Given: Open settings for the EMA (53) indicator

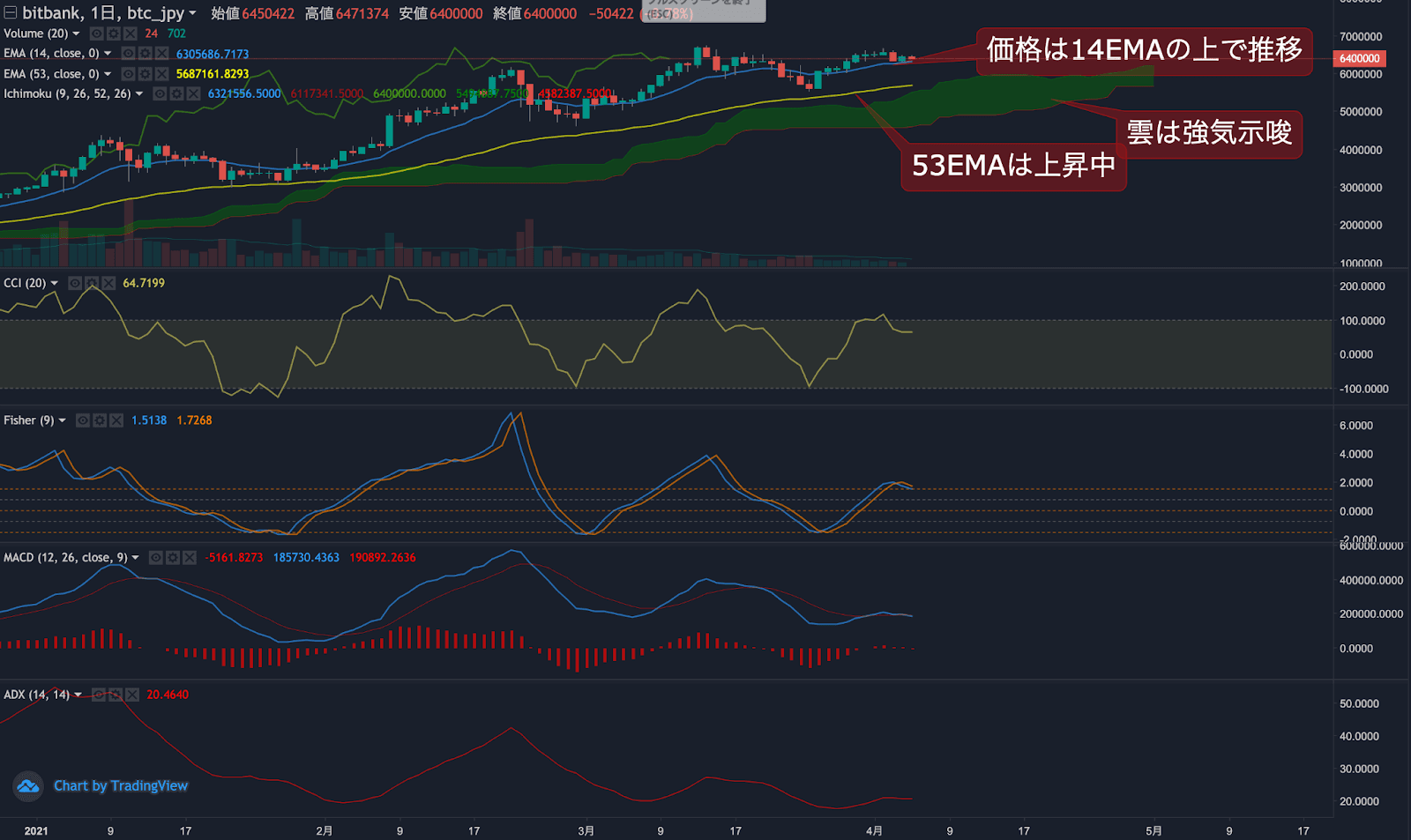Looking at the screenshot, I should click(x=145, y=74).
